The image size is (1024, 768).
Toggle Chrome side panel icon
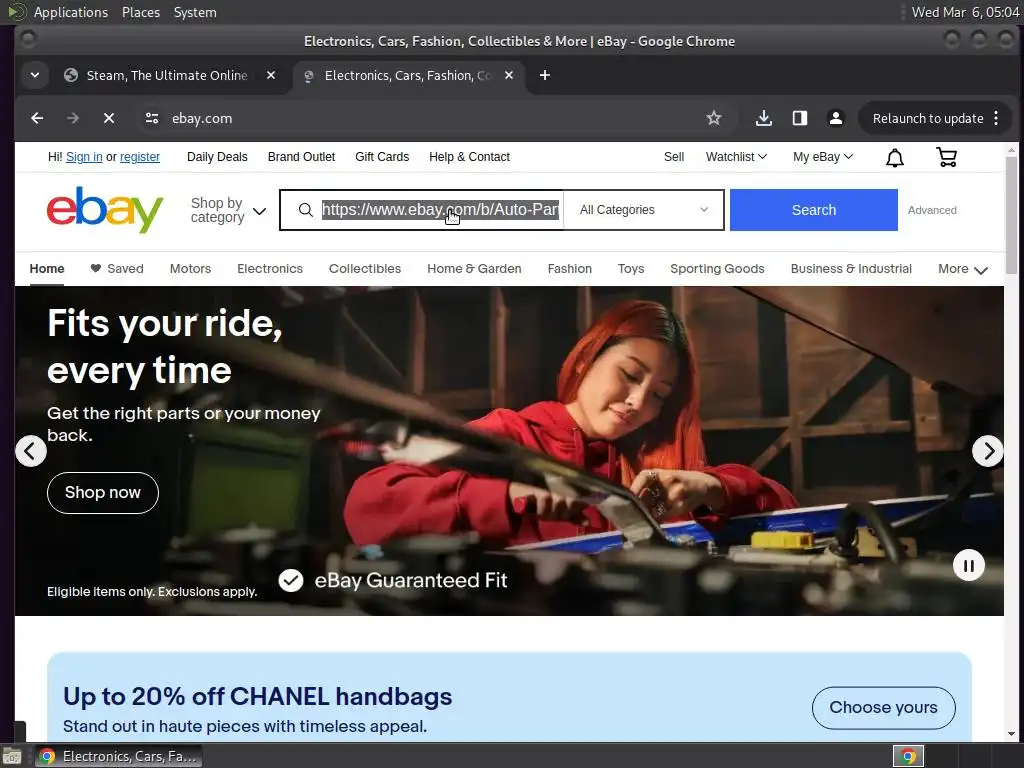(799, 118)
